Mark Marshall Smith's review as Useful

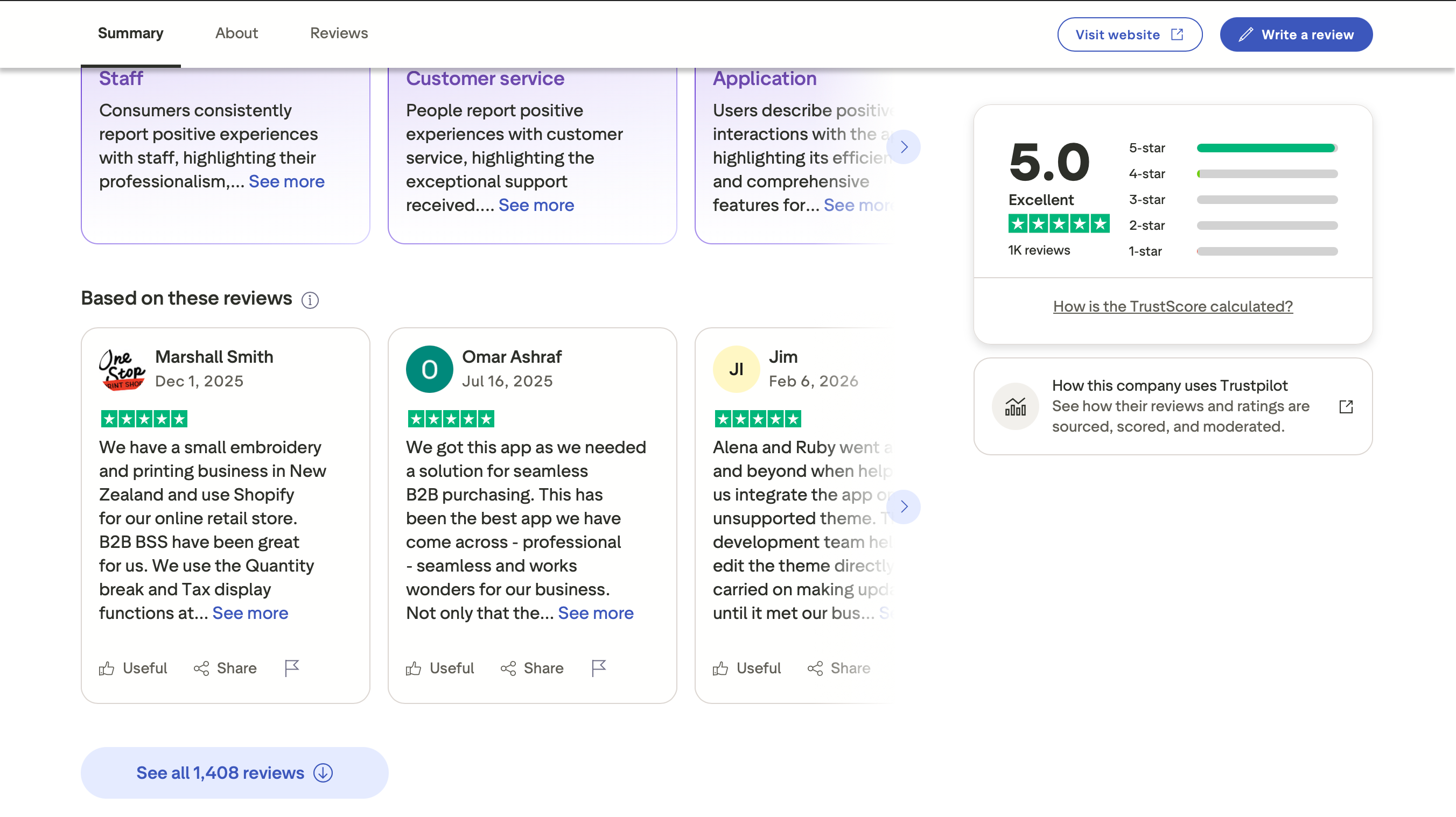pyautogui.click(x=133, y=668)
